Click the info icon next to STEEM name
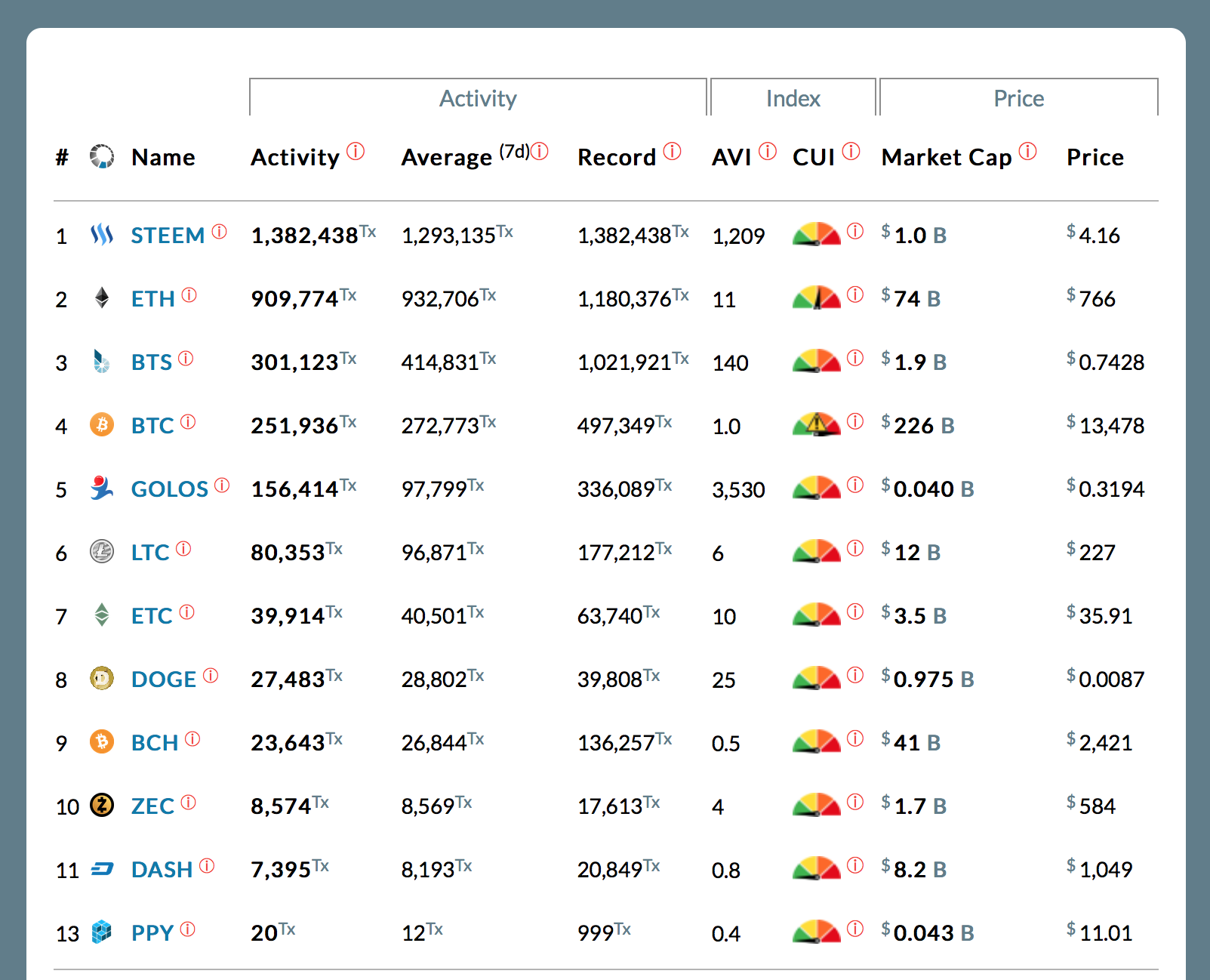Screen dimensions: 1210x980 pos(220,231)
